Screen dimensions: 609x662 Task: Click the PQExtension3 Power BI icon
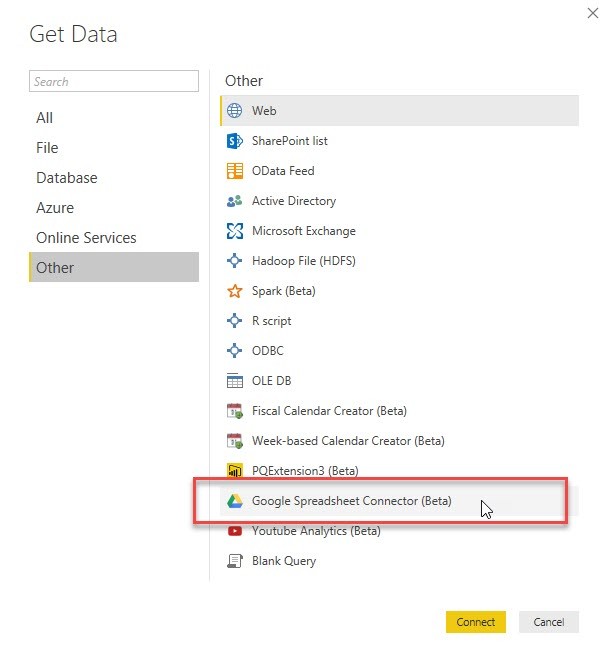pos(234,470)
